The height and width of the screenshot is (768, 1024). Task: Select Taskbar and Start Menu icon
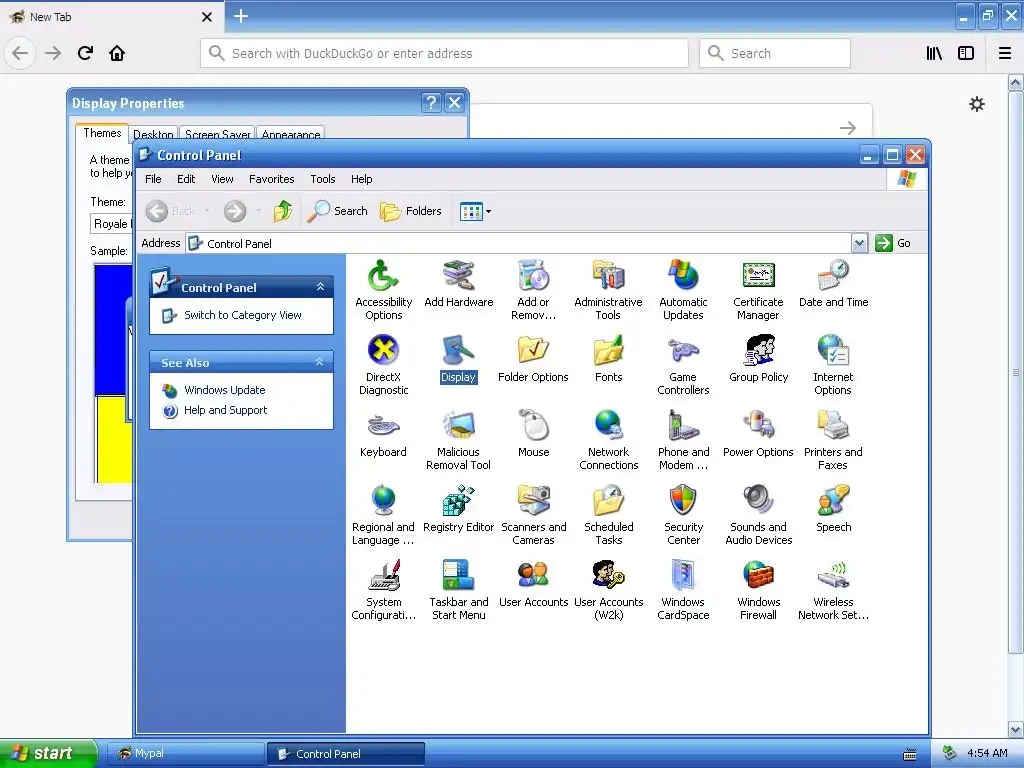tap(458, 590)
